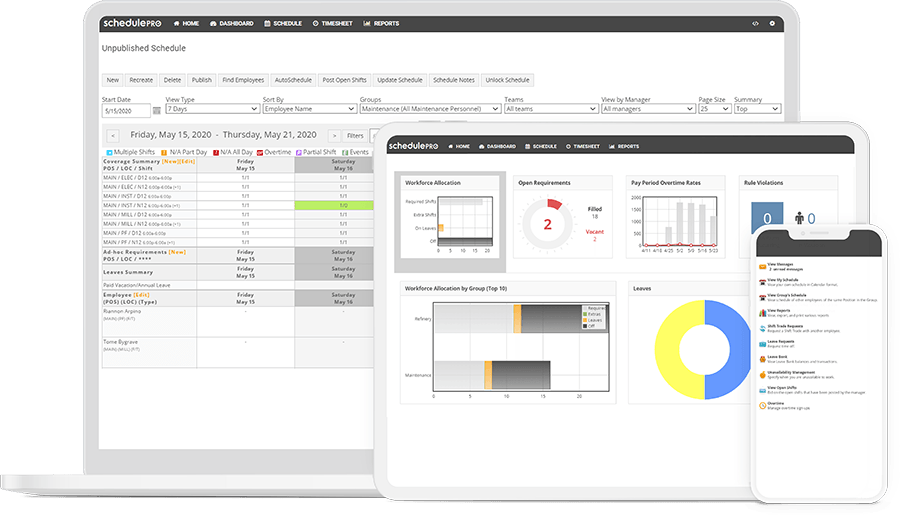Image resolution: width=900 pixels, height=515 pixels.
Task: Advance to next week with right arrow
Action: coord(334,136)
